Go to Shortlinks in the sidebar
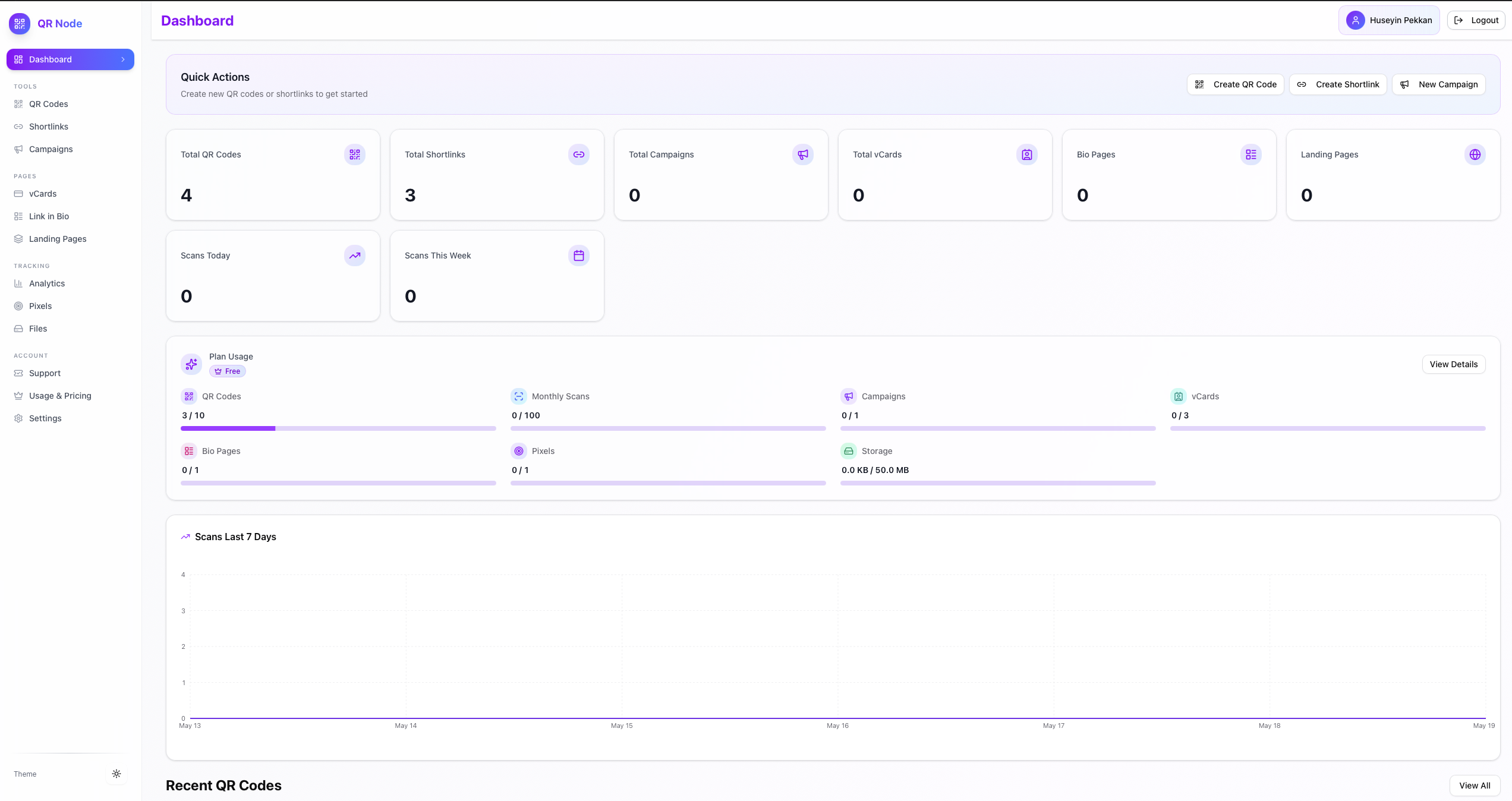Screen dimensions: 1512x801 tap(70, 127)
